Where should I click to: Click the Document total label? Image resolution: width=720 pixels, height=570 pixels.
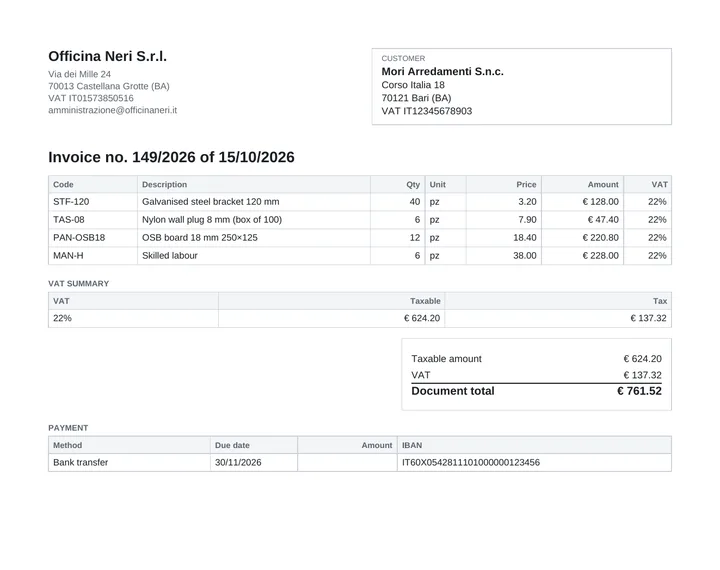pos(453,391)
